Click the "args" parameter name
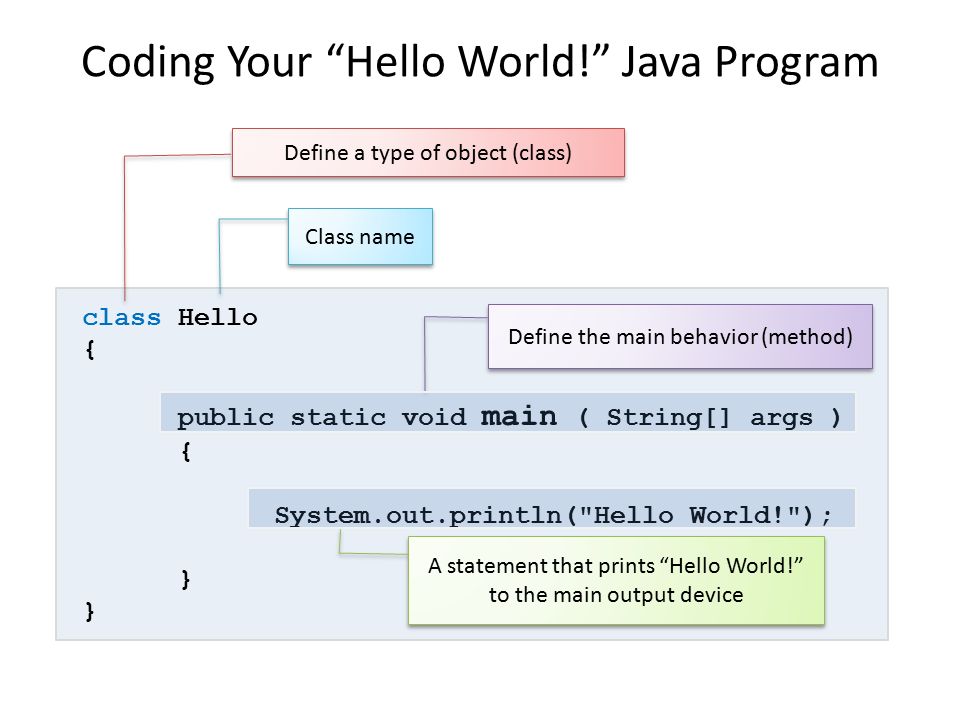 coord(781,418)
